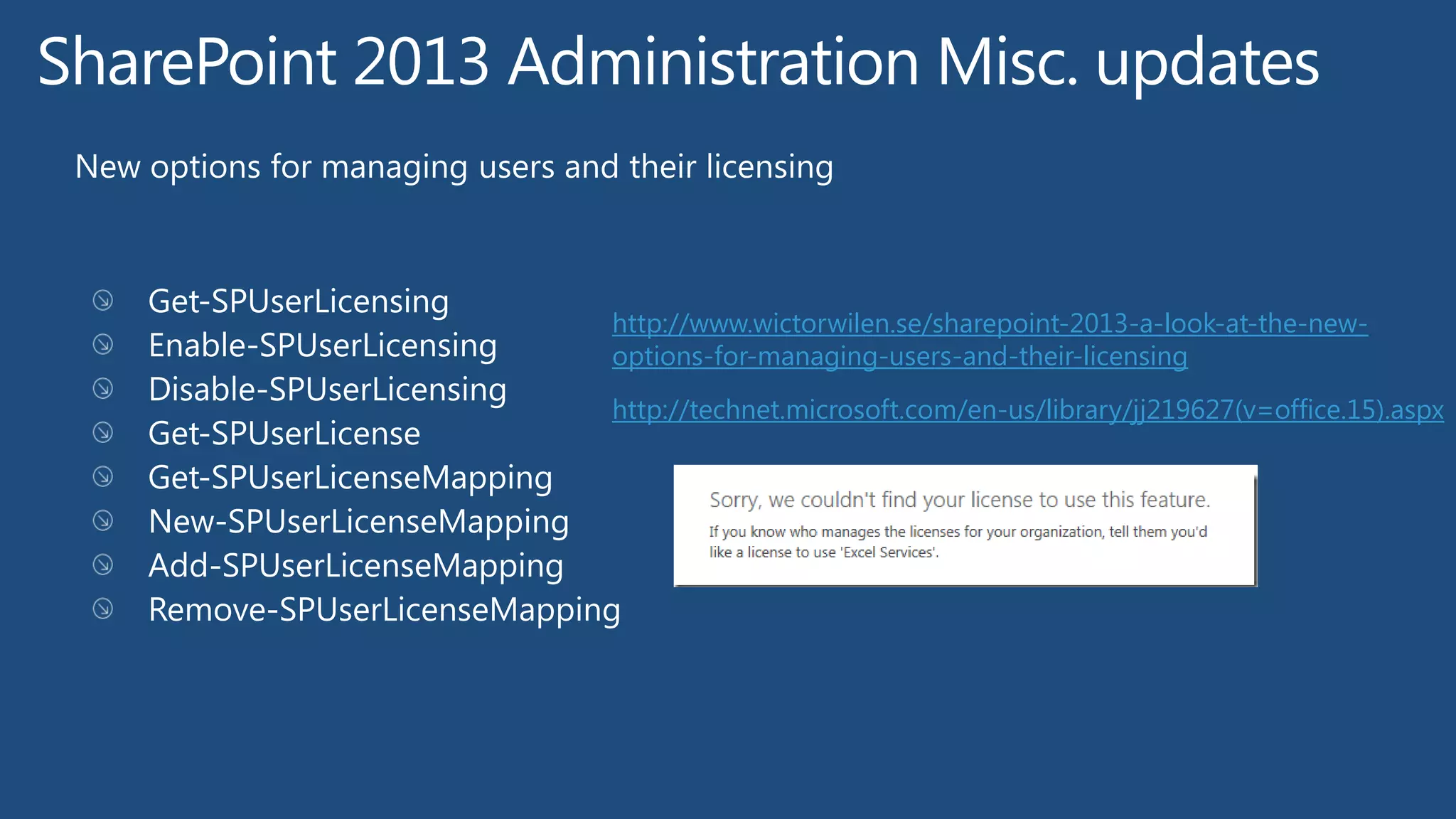
Task: Click the bullet icon beside Get-SPUserLicenseMapping
Action: [x=103, y=477]
